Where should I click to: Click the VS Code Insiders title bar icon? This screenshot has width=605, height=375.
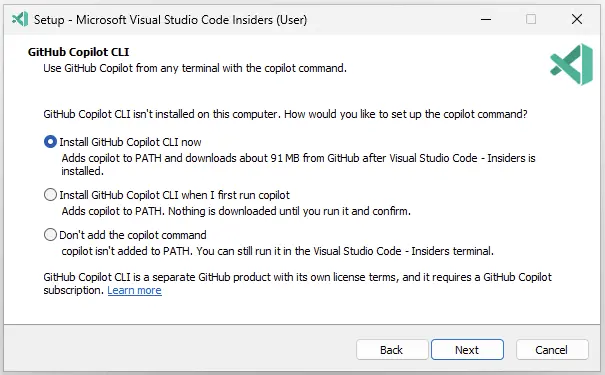tap(20, 19)
